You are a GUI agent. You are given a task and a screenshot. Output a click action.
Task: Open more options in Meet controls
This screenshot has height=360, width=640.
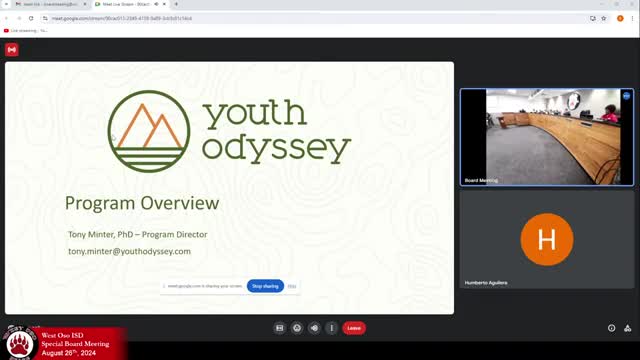(331, 328)
